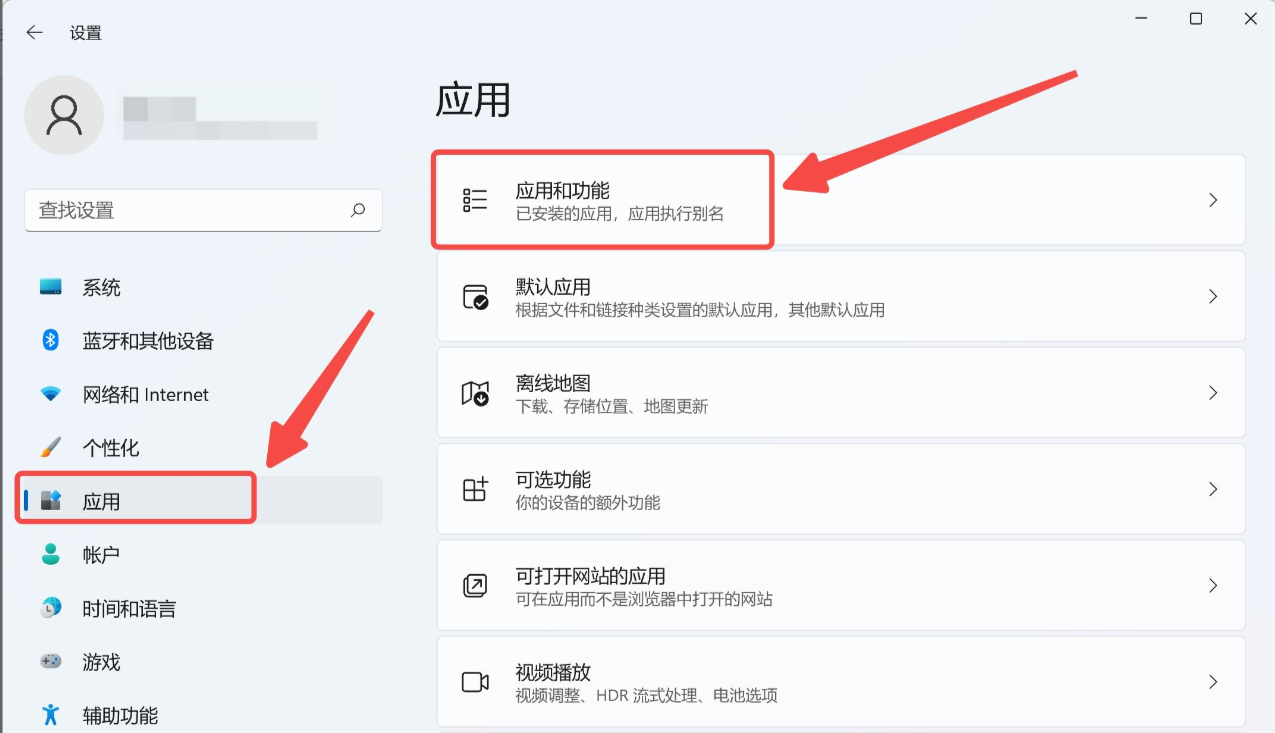Expand the 可打开网站的应用 row chevron
The width and height of the screenshot is (1275, 733).
[1213, 585]
